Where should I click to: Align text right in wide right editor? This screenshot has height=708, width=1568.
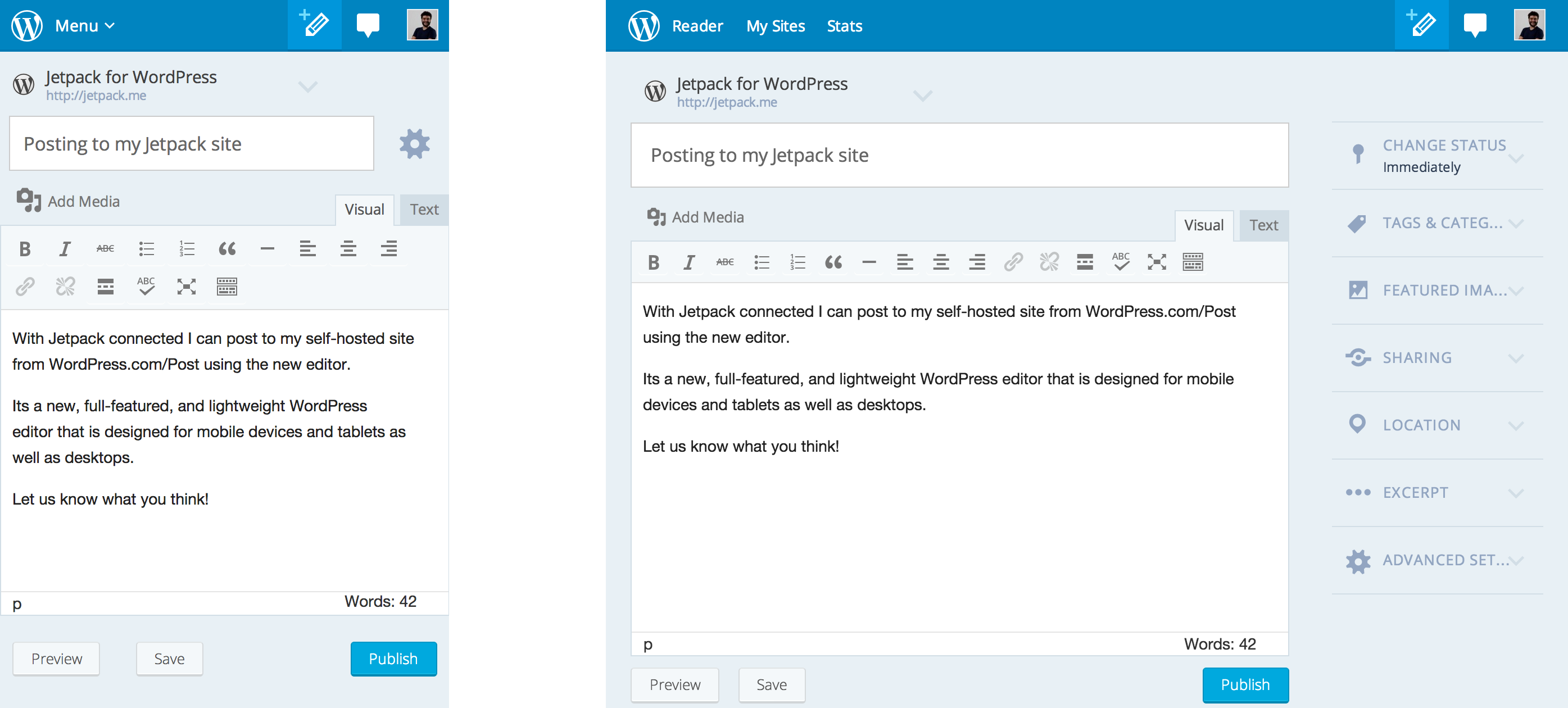pos(977,262)
